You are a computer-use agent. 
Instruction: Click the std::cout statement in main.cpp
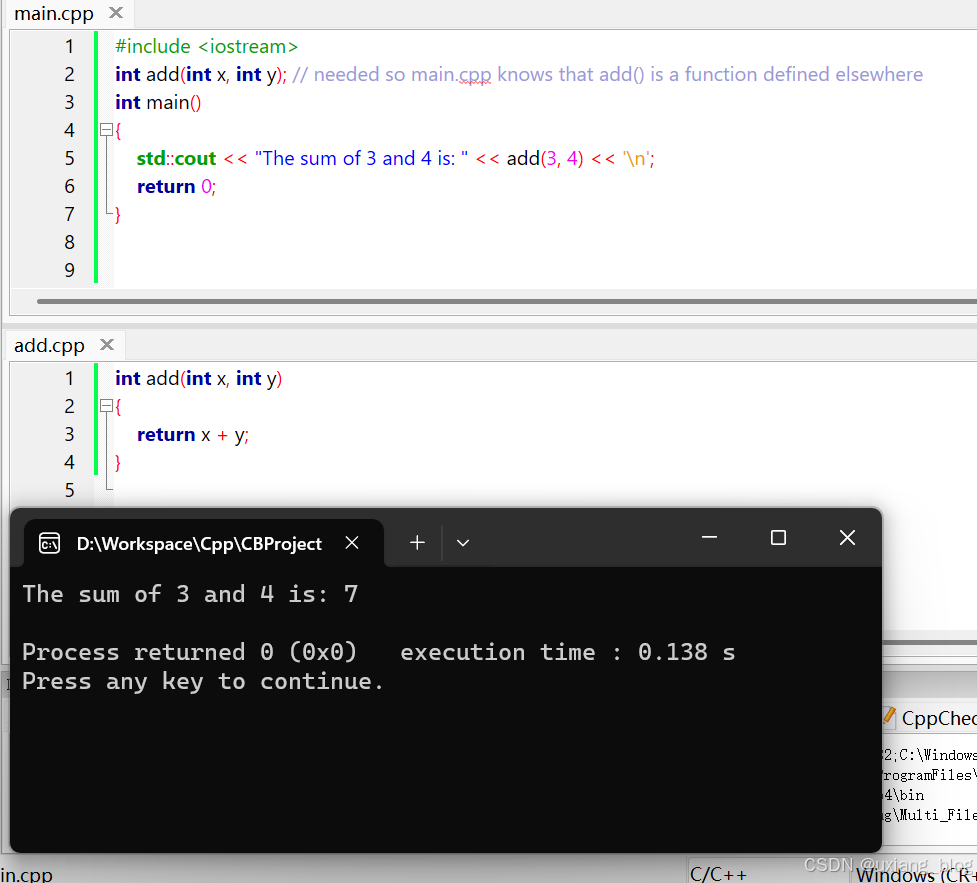click(396, 158)
